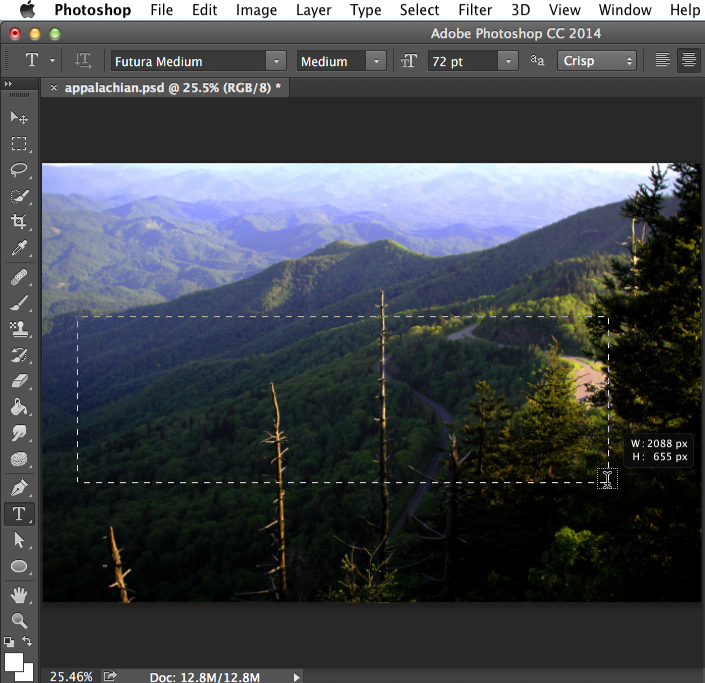Open the Photoshop menu
This screenshot has height=683, width=705.
coord(93,10)
